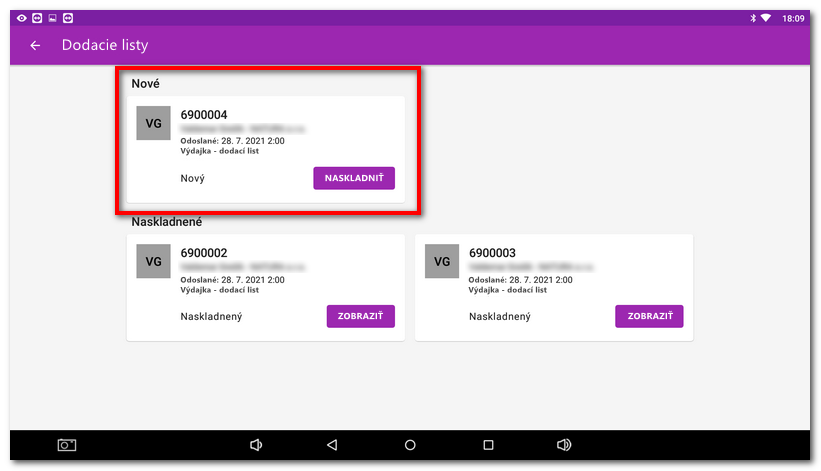Viewport: 821px width, 471px height.
Task: Tap the eye icon in status bar
Action: pos(21,18)
